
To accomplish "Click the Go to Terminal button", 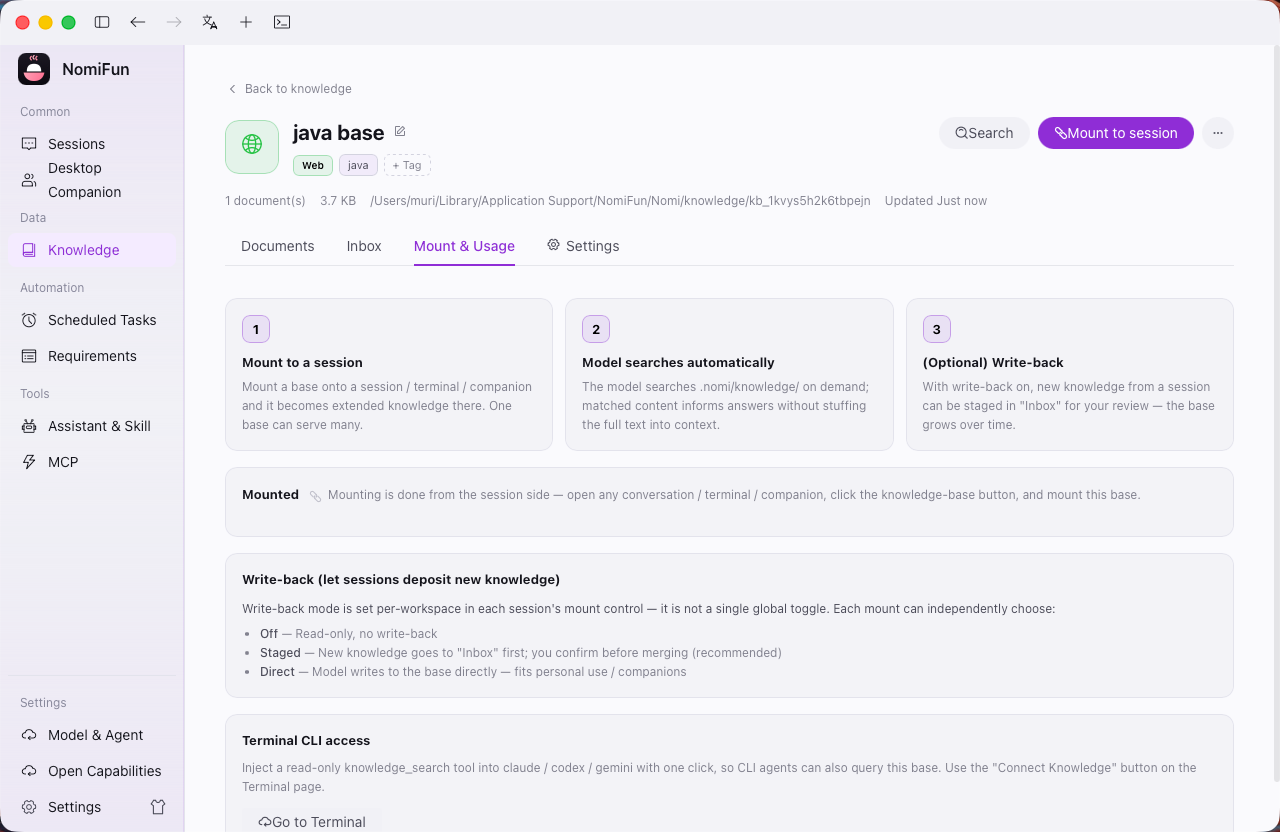I will [312, 821].
